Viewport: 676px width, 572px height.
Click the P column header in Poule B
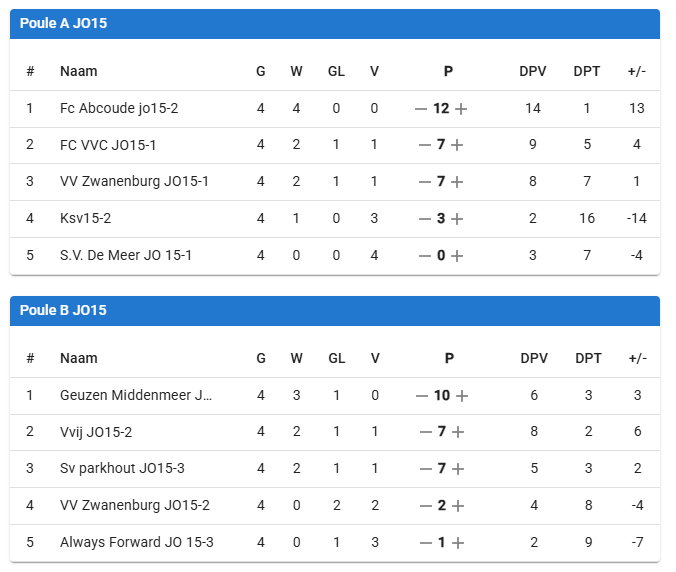[x=448, y=358]
